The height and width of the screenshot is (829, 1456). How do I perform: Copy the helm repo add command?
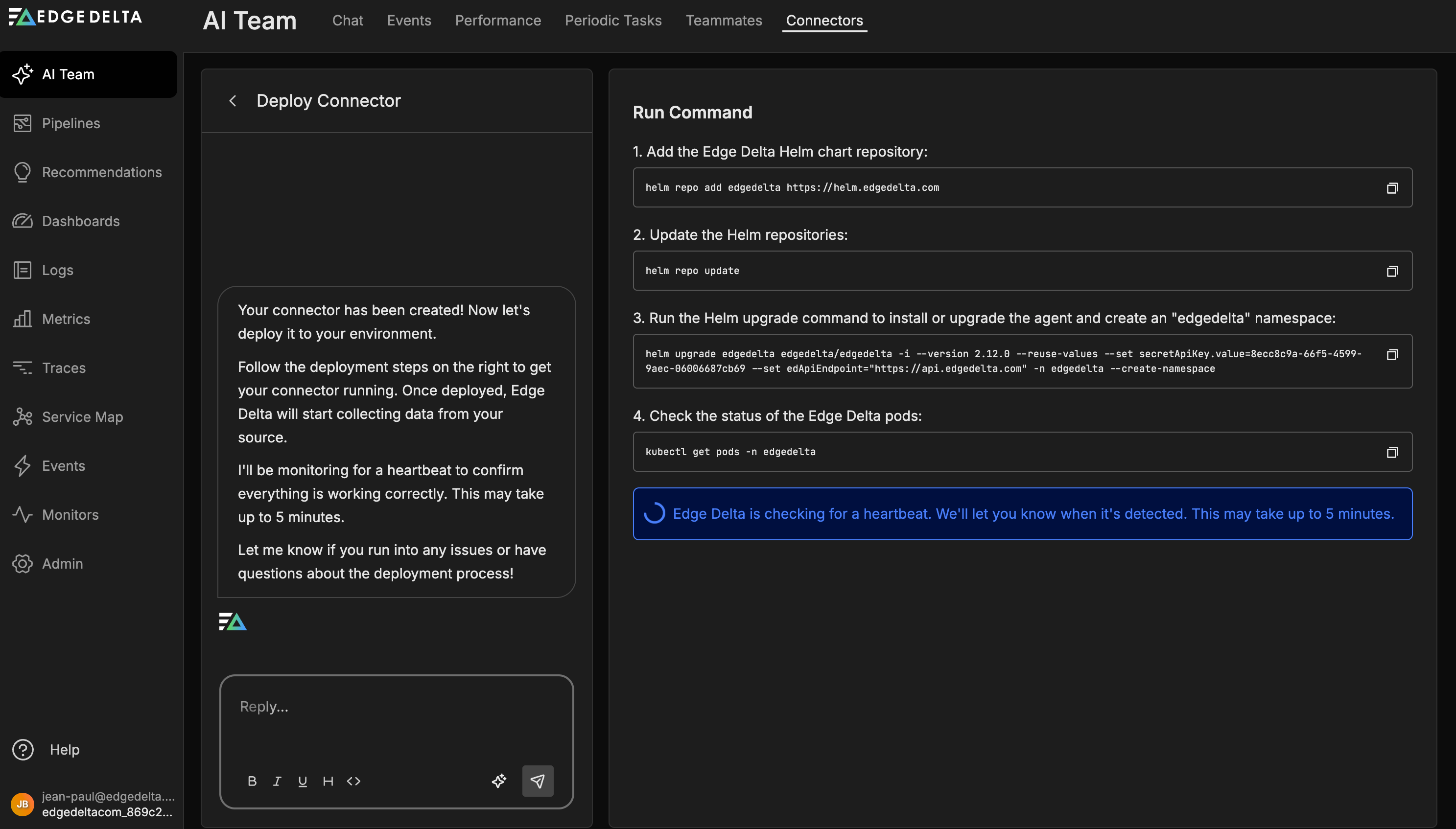[1393, 187]
